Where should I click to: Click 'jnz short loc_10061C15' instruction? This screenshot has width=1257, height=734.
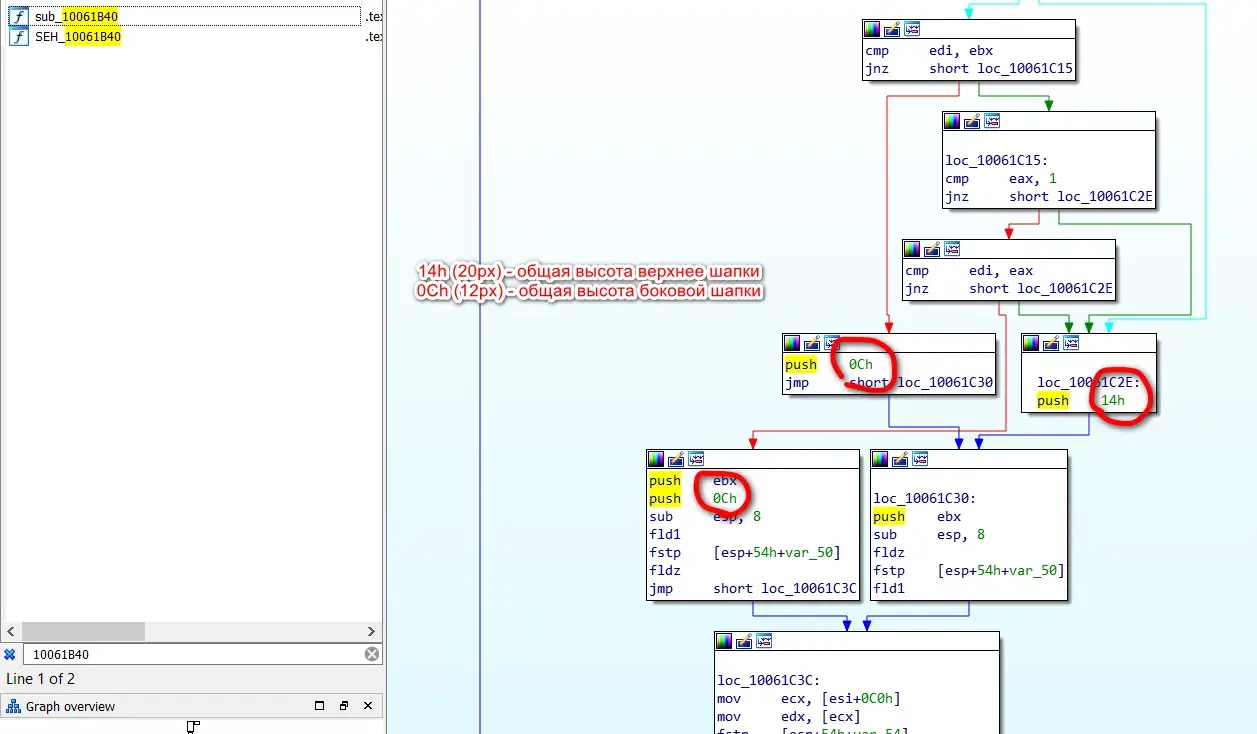click(x=970, y=69)
